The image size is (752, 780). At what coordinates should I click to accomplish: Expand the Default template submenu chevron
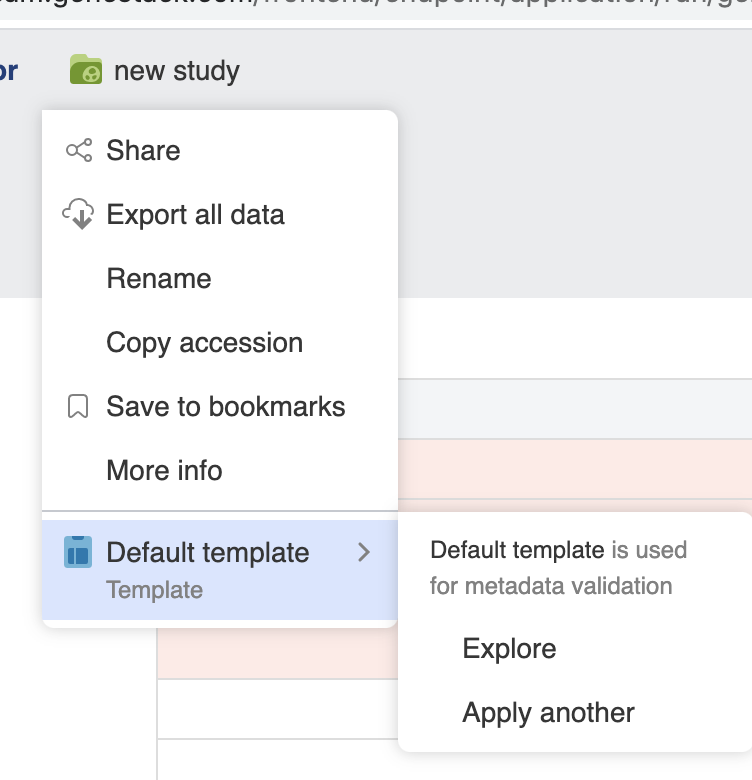(364, 552)
